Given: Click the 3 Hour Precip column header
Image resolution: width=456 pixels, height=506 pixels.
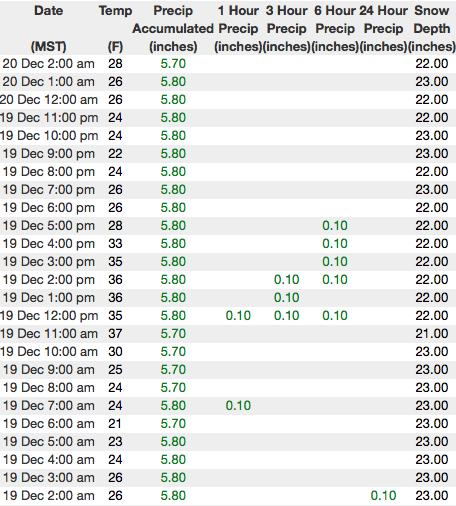Looking at the screenshot, I should 287,28.
